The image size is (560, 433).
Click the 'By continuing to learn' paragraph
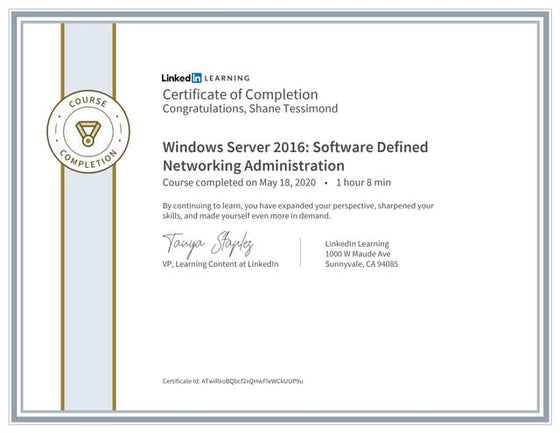tap(298, 211)
